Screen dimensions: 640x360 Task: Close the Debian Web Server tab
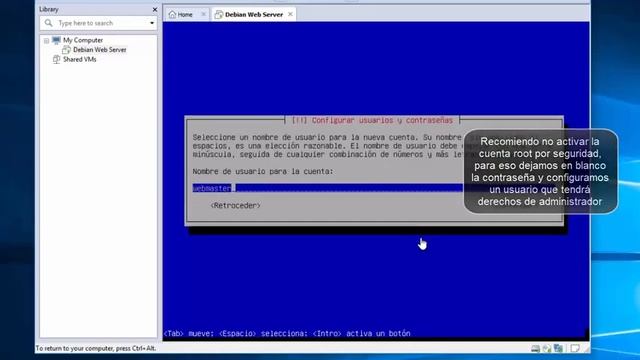coord(290,14)
